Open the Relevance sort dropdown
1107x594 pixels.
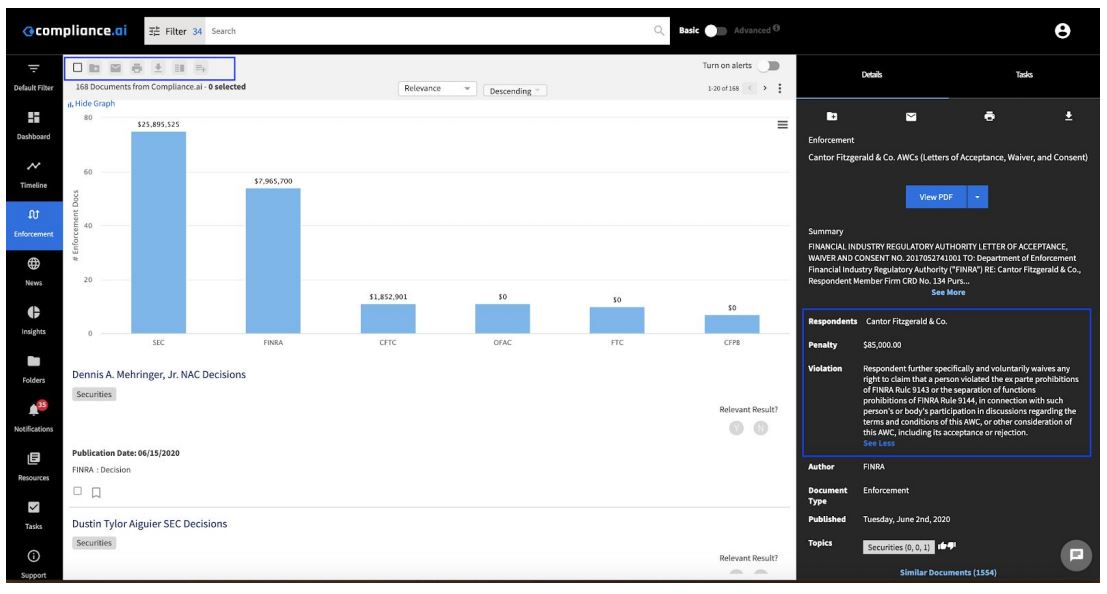[437, 88]
